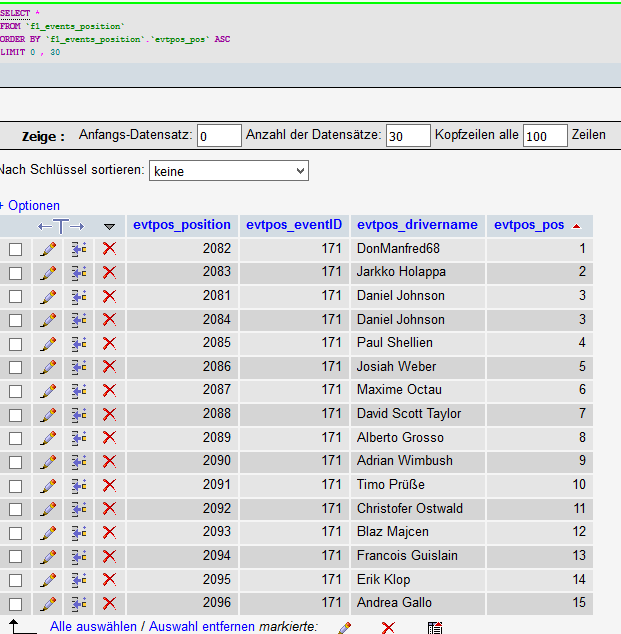This screenshot has height=634, width=621.
Task: Click the red delete X for Timo Prüße
Action: point(109,485)
